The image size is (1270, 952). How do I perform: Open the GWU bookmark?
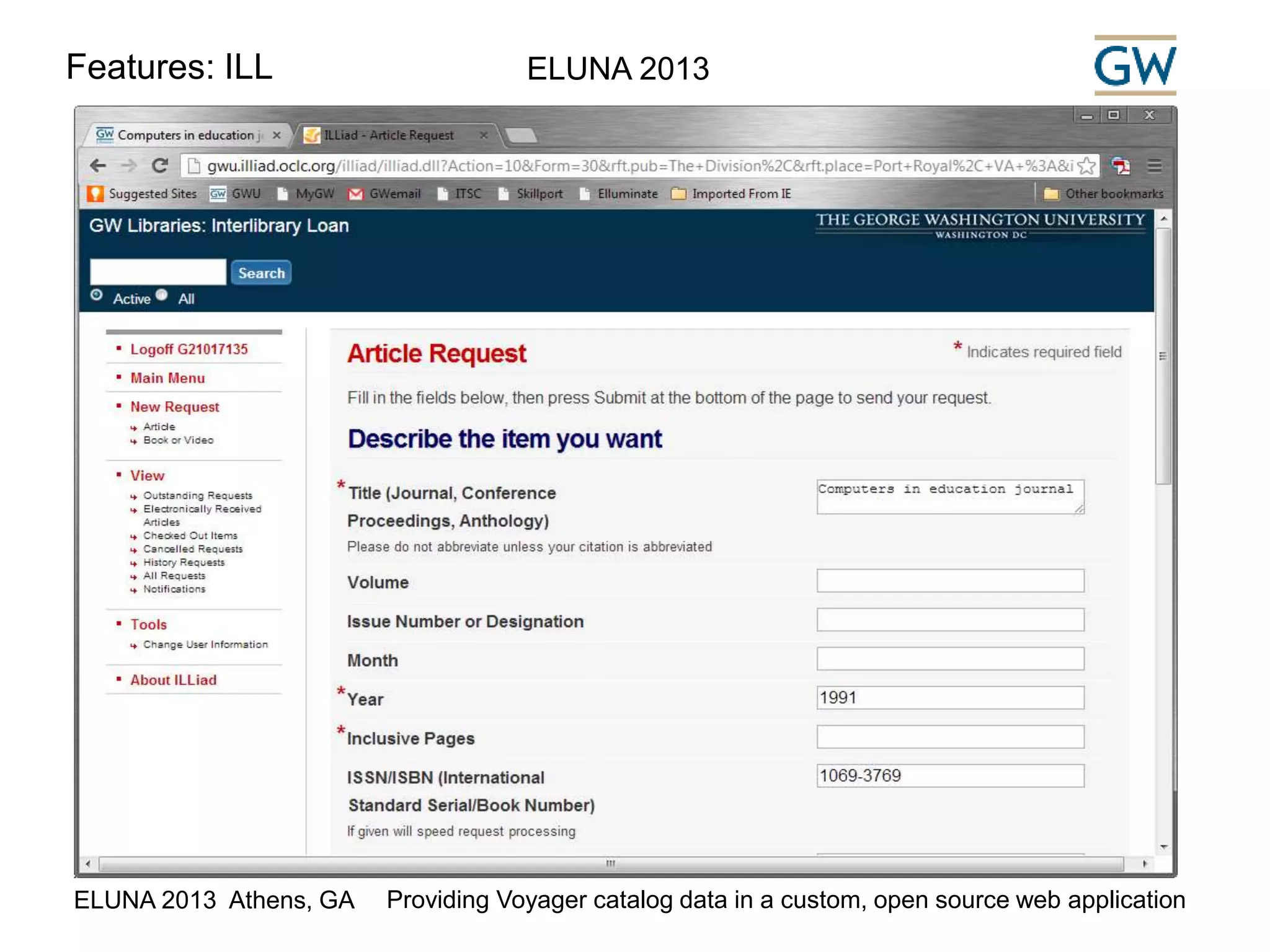pos(236,194)
